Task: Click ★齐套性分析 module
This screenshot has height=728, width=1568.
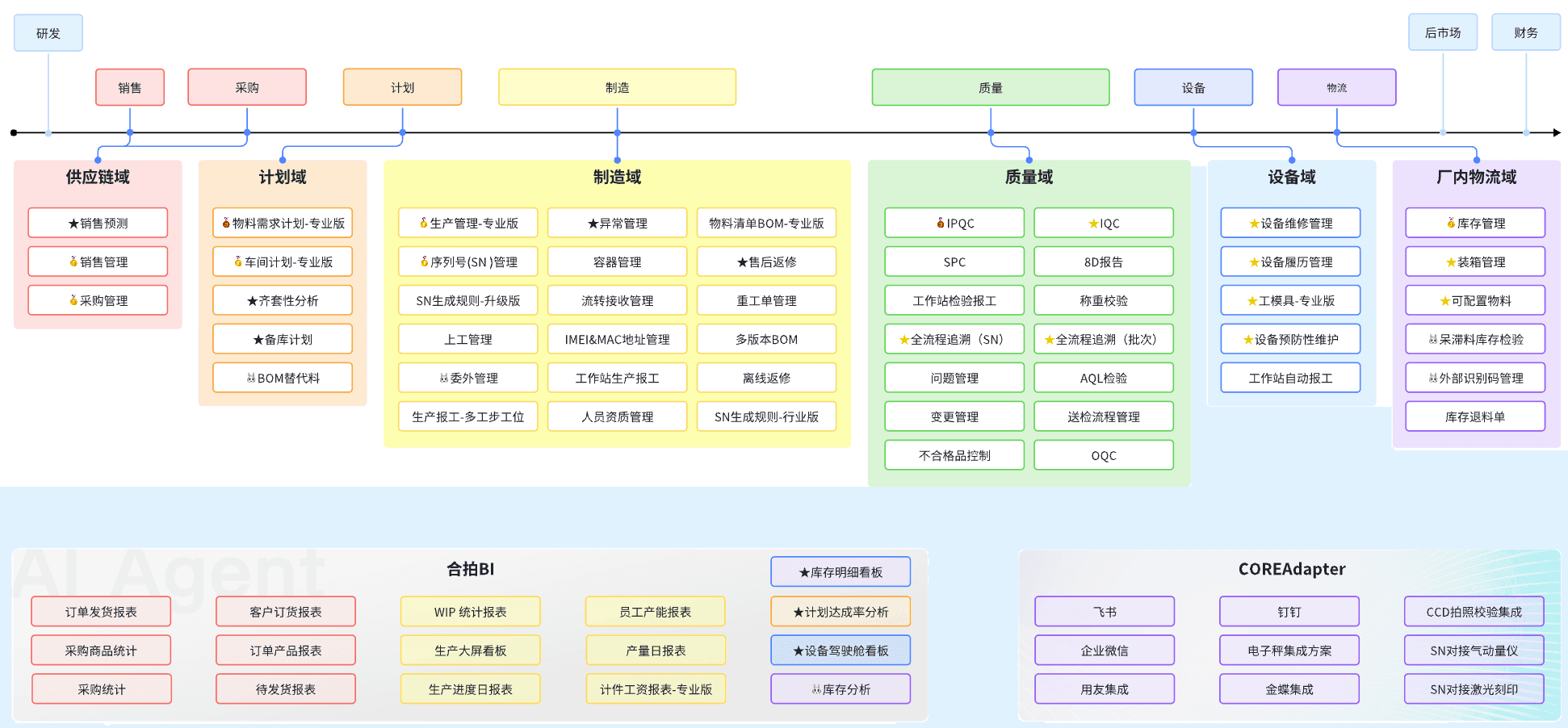Action: 283,300
